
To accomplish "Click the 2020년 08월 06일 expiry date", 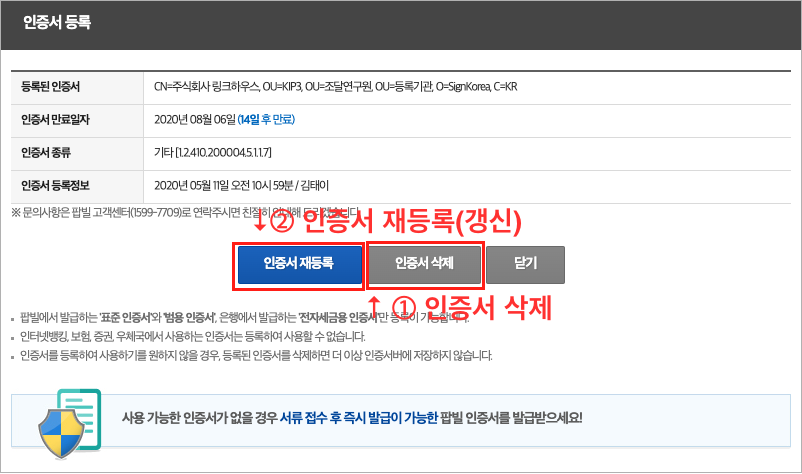I will pos(195,120).
